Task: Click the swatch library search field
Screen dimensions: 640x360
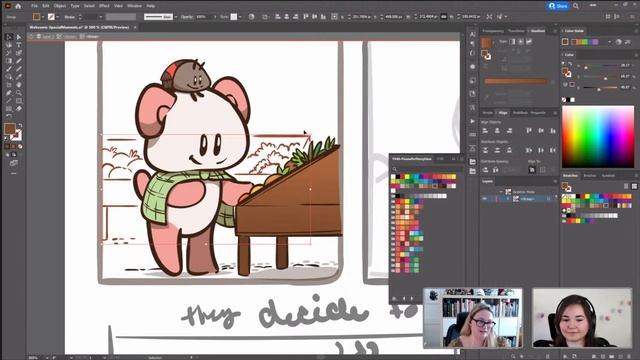Action: tap(427, 168)
